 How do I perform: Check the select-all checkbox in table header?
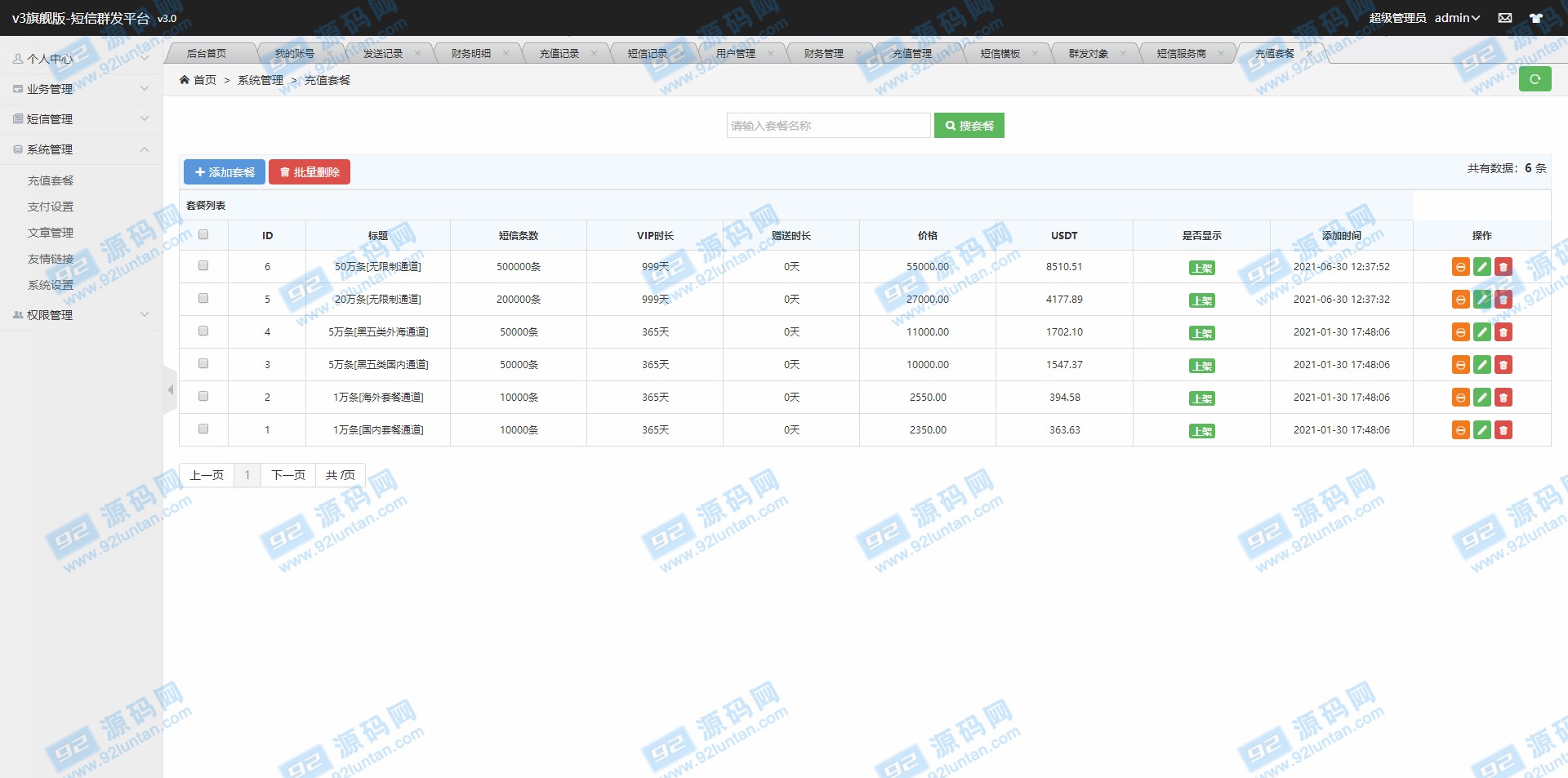(x=203, y=235)
